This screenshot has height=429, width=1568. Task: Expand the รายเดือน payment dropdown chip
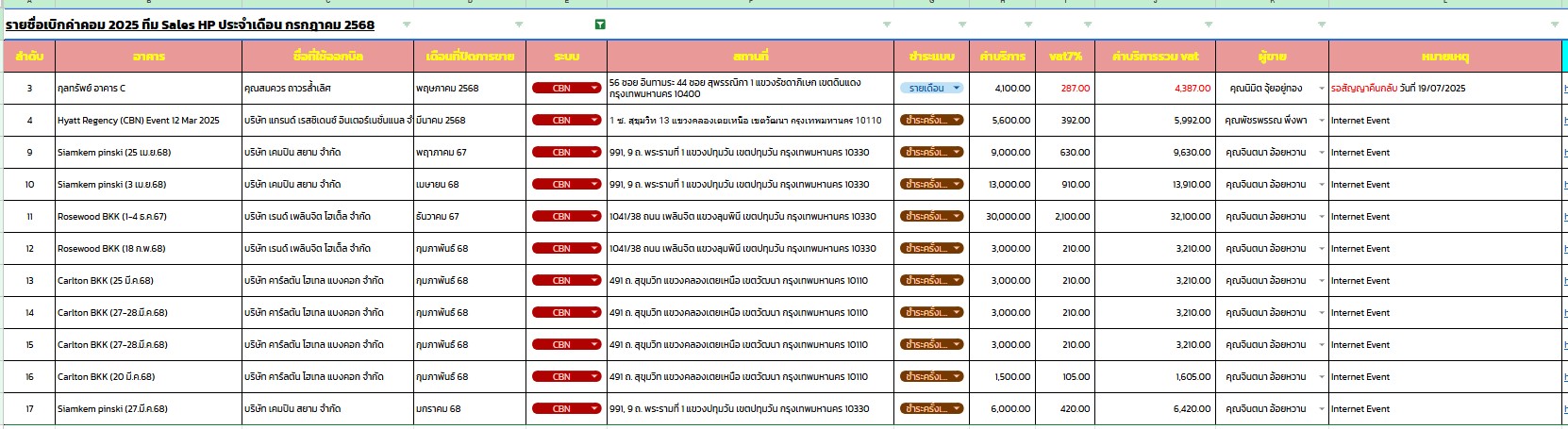click(x=956, y=89)
